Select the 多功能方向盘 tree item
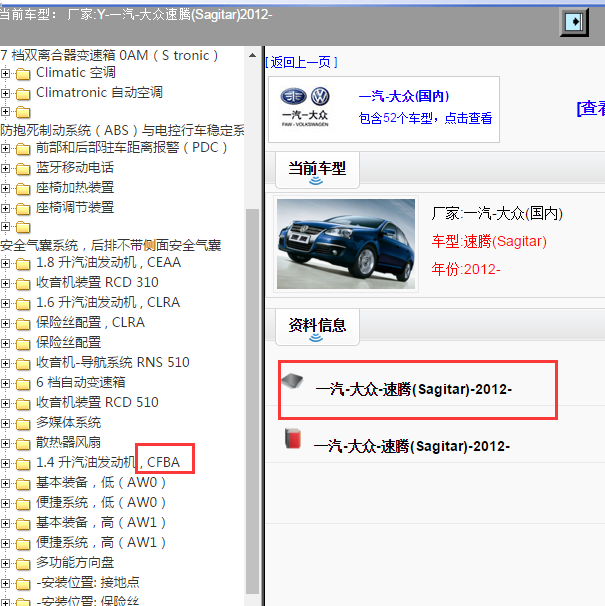This screenshot has height=606, width=605. pyautogui.click(x=75, y=562)
